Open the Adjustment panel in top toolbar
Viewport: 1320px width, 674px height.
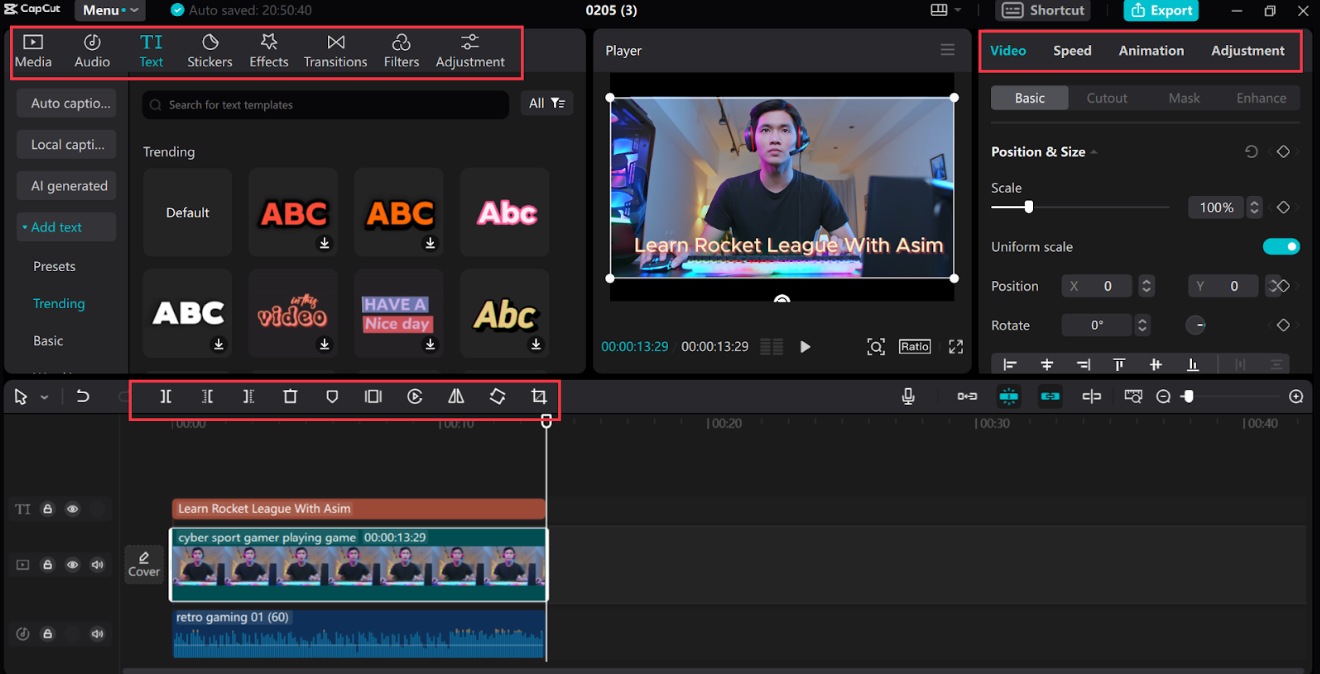coord(470,51)
